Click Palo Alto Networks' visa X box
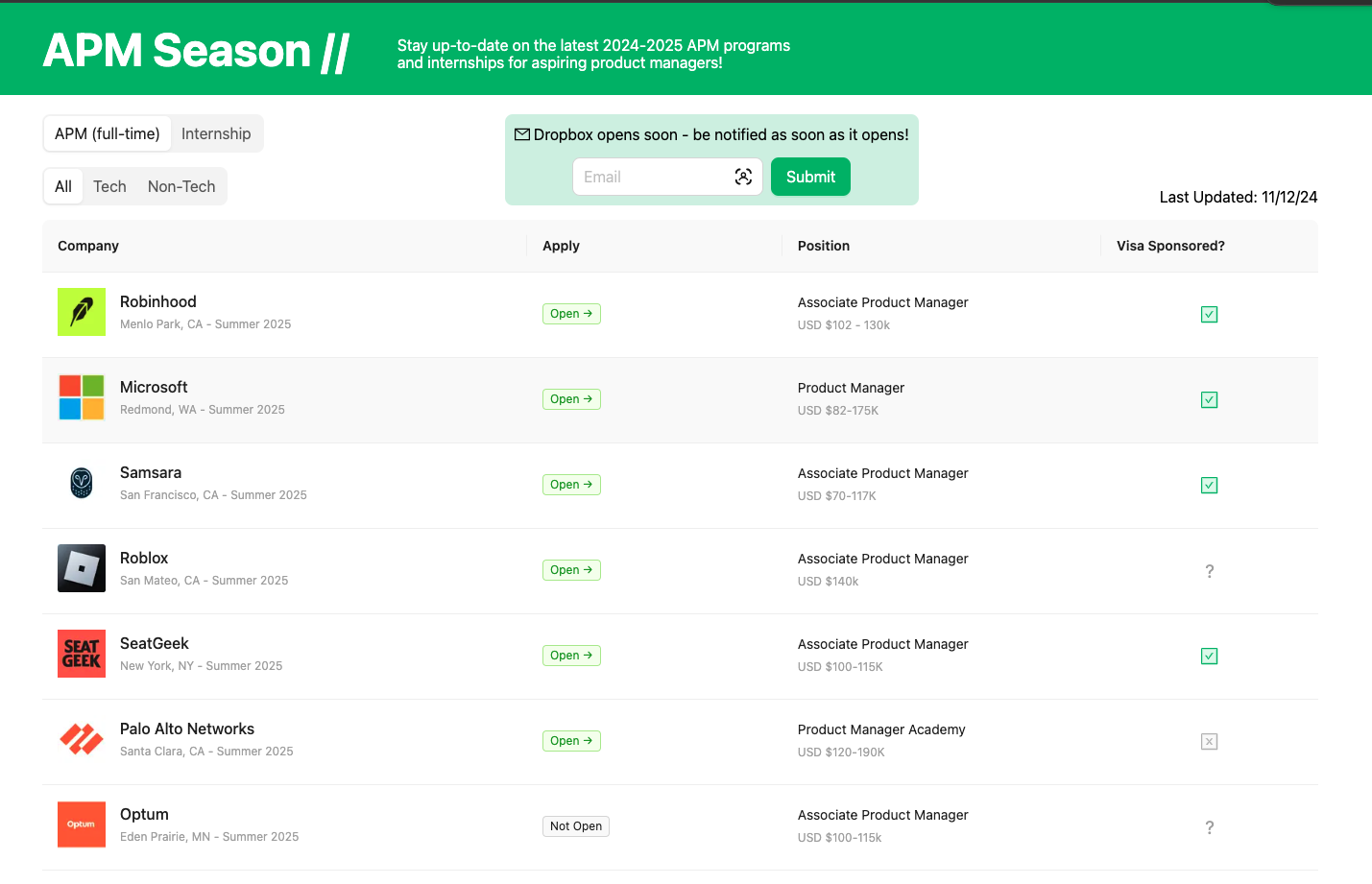 (1209, 742)
